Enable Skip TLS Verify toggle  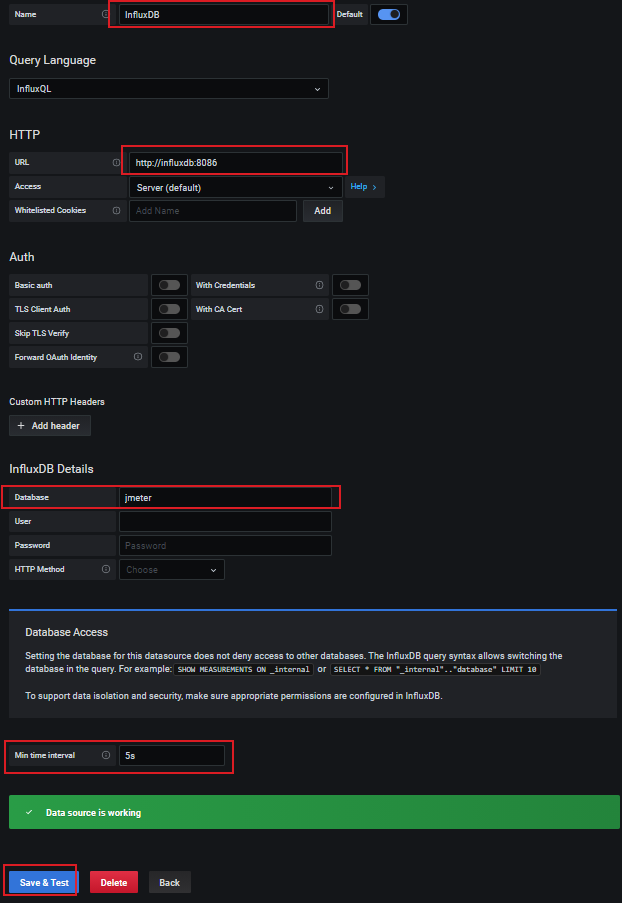[169, 333]
